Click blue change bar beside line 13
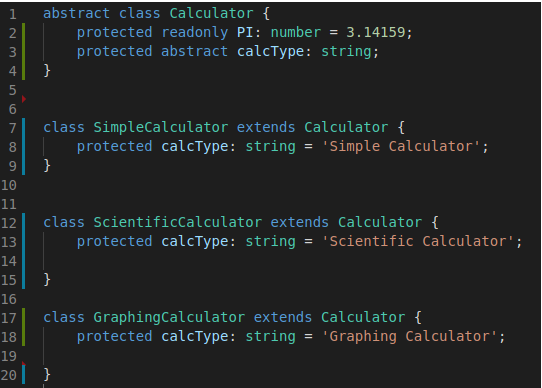 24,241
